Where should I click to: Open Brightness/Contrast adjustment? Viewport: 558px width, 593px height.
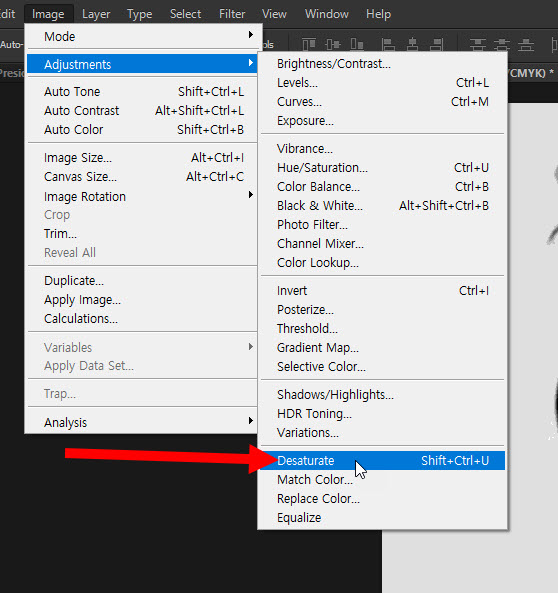coord(382,64)
